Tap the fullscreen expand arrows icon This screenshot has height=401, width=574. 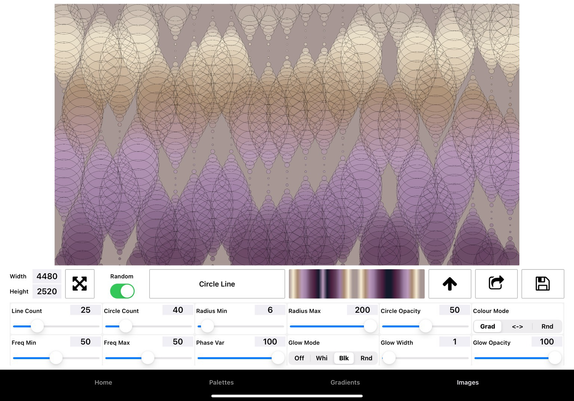tap(80, 284)
